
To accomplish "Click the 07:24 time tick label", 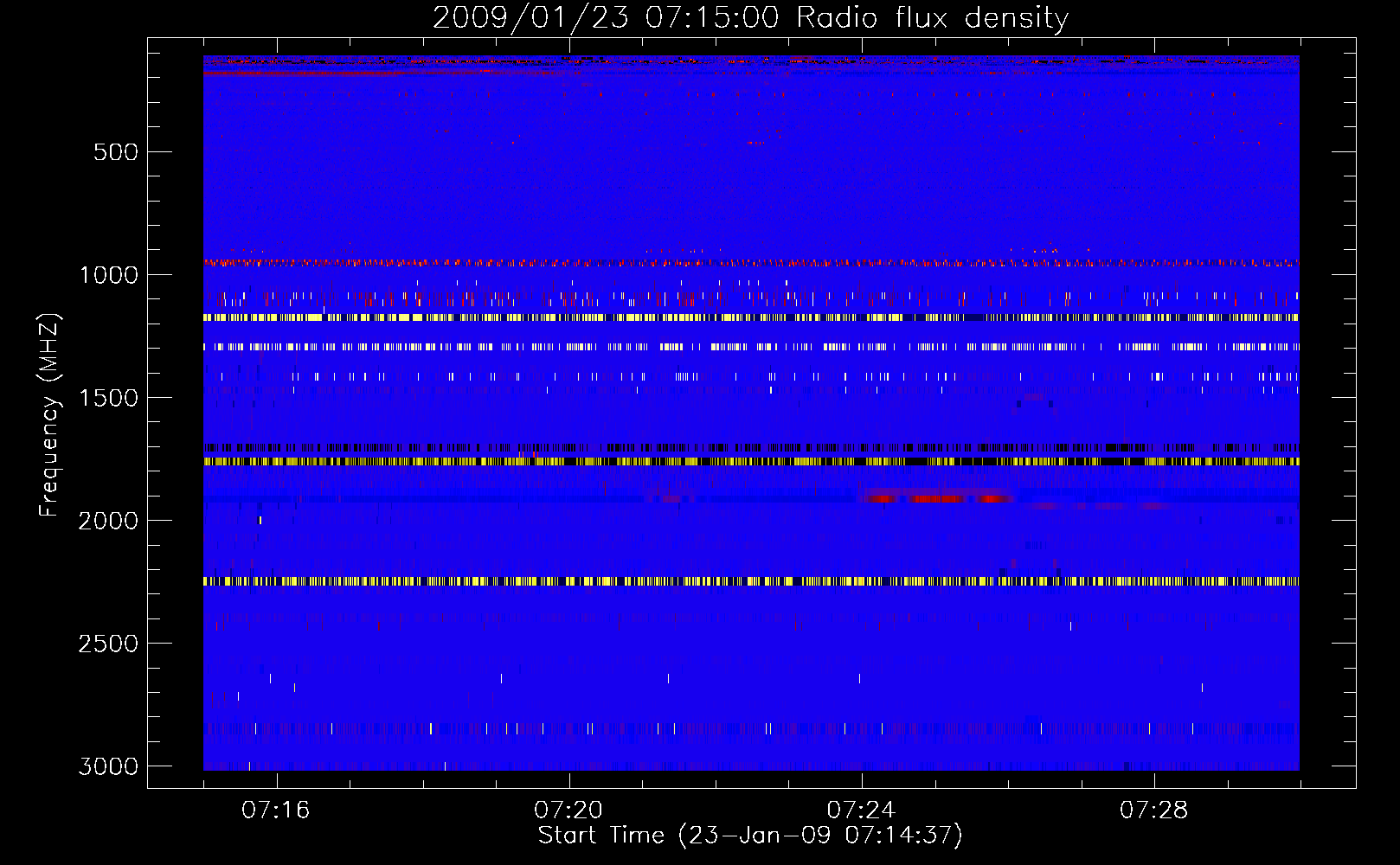I will [x=861, y=810].
